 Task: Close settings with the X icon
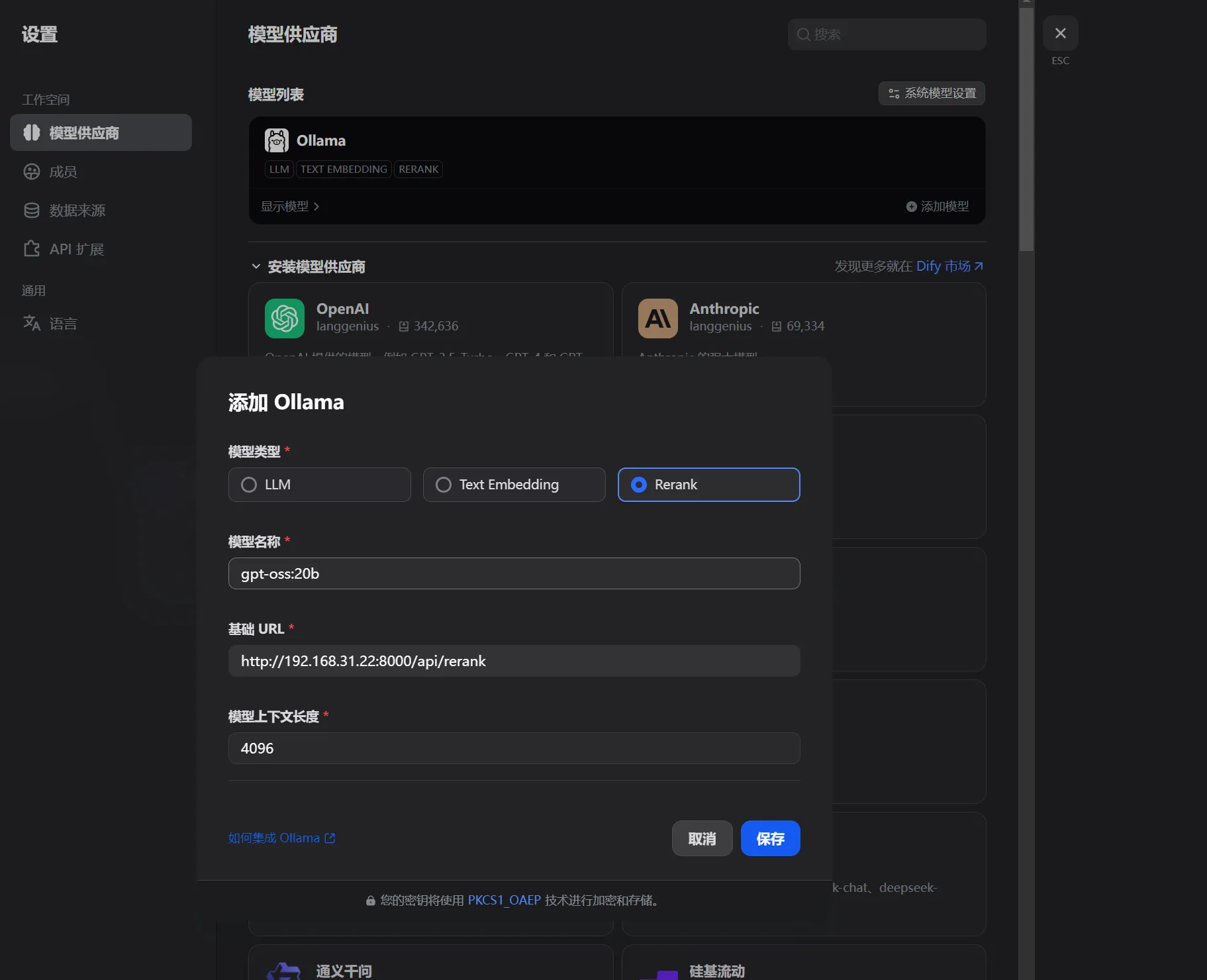(1060, 33)
